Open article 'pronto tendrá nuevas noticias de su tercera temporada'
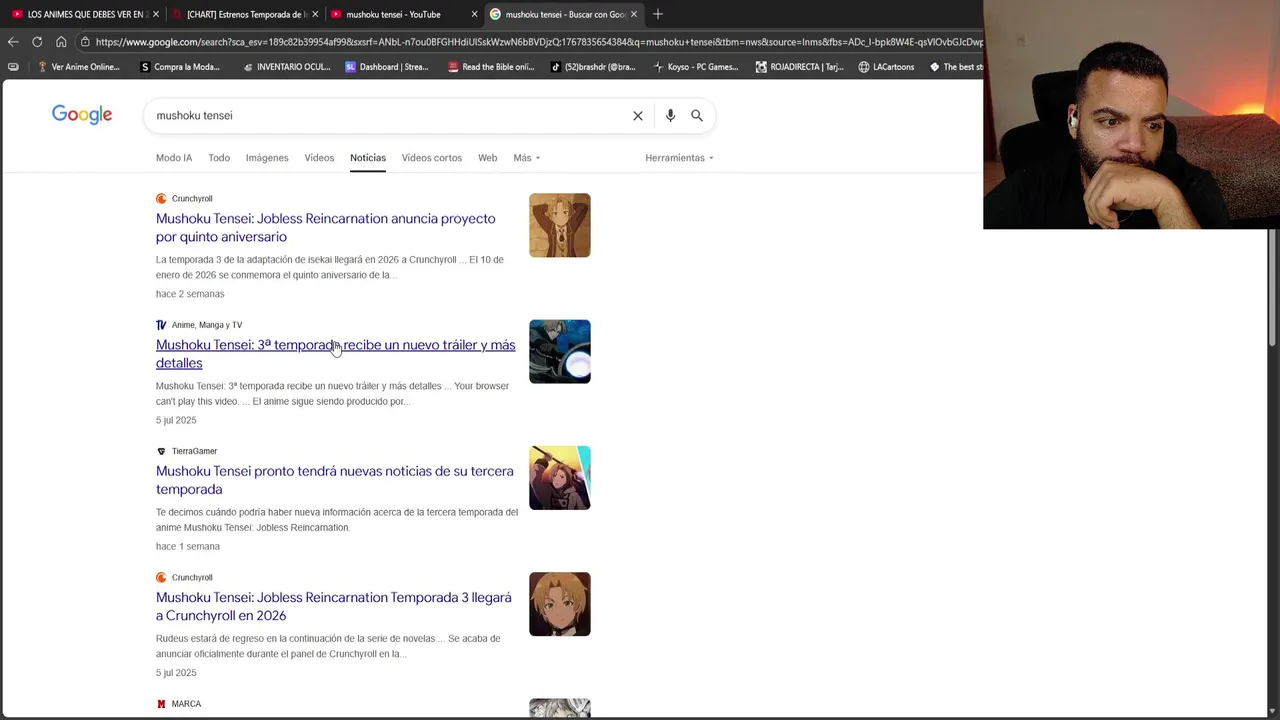This screenshot has width=1280, height=720. [335, 480]
